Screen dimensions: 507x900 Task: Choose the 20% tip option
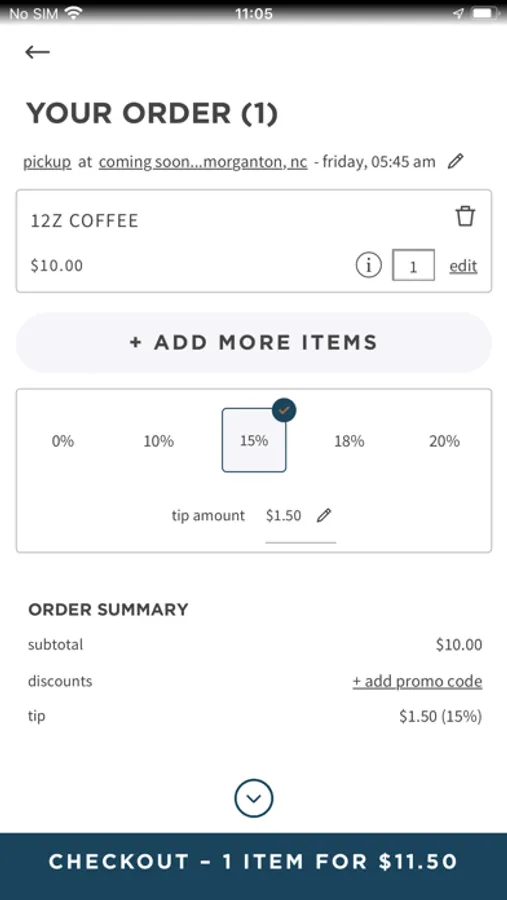pos(444,441)
